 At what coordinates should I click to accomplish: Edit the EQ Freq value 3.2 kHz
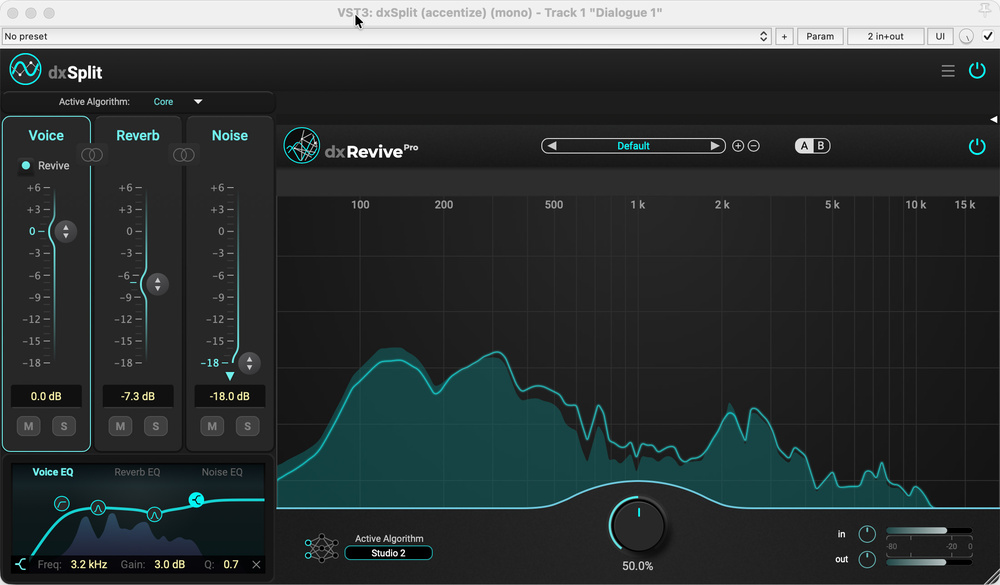pos(89,565)
